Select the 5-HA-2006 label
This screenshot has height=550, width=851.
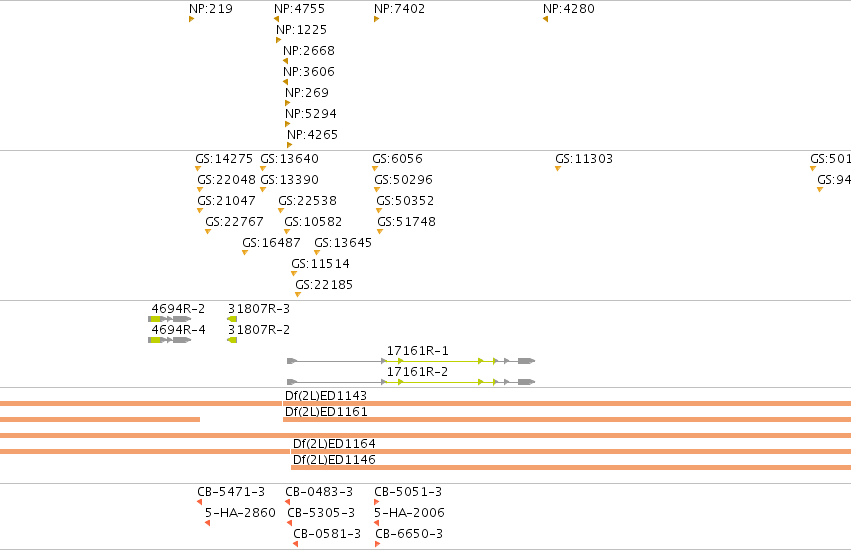409,513
